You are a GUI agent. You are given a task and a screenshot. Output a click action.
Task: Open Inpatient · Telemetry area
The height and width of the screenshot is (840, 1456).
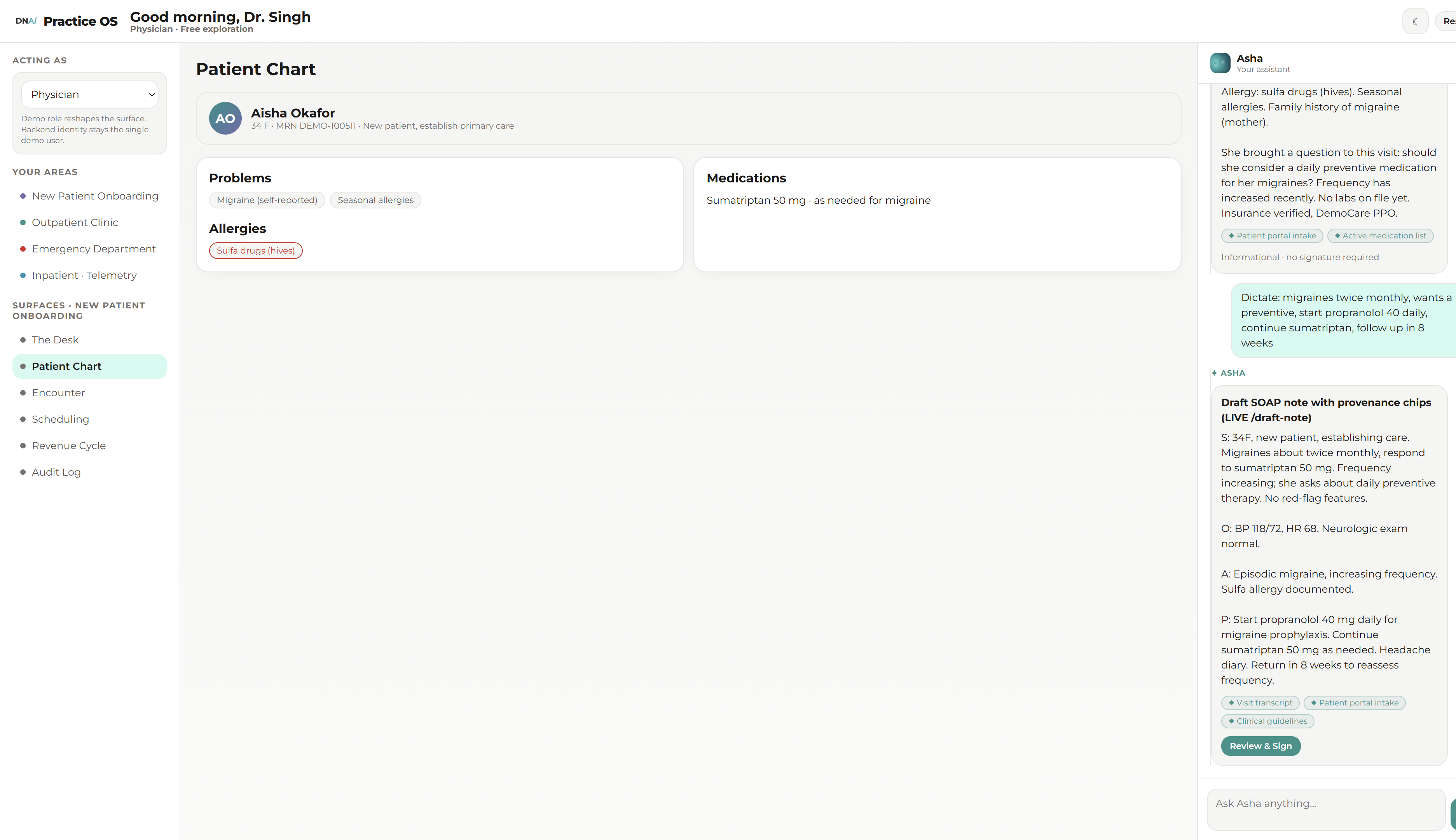tap(90, 276)
